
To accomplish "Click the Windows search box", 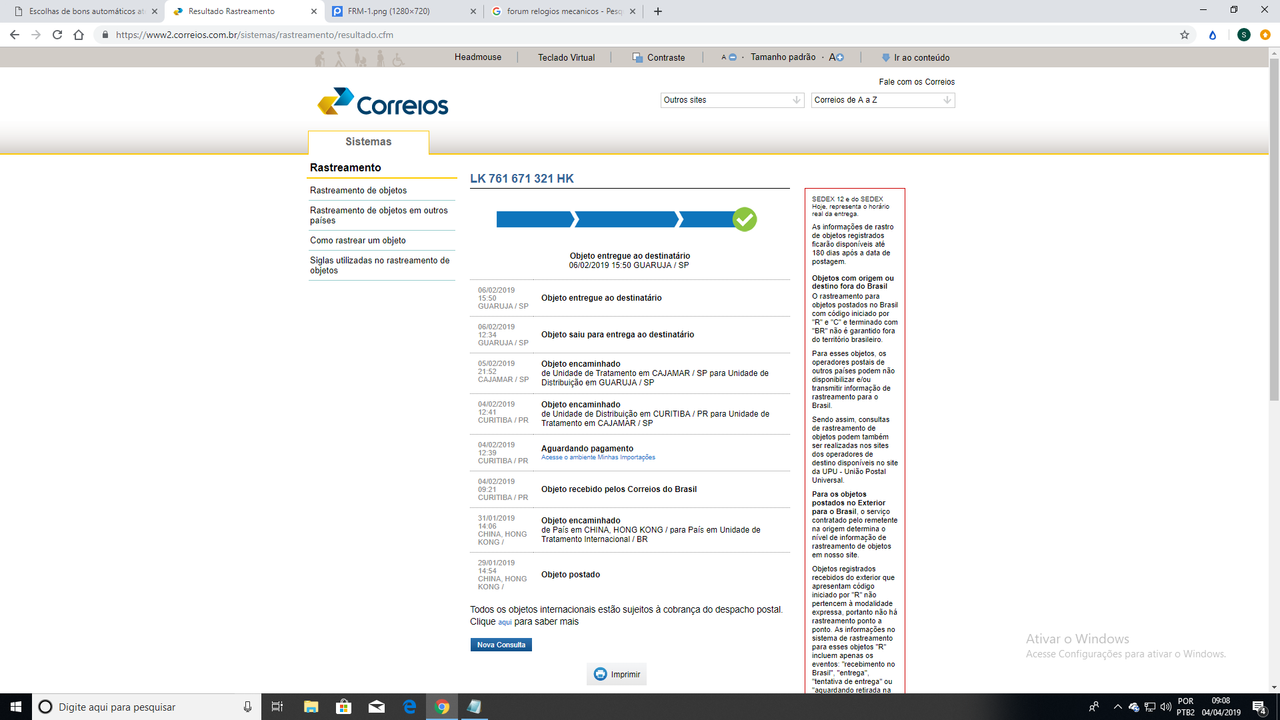I will click(146, 706).
